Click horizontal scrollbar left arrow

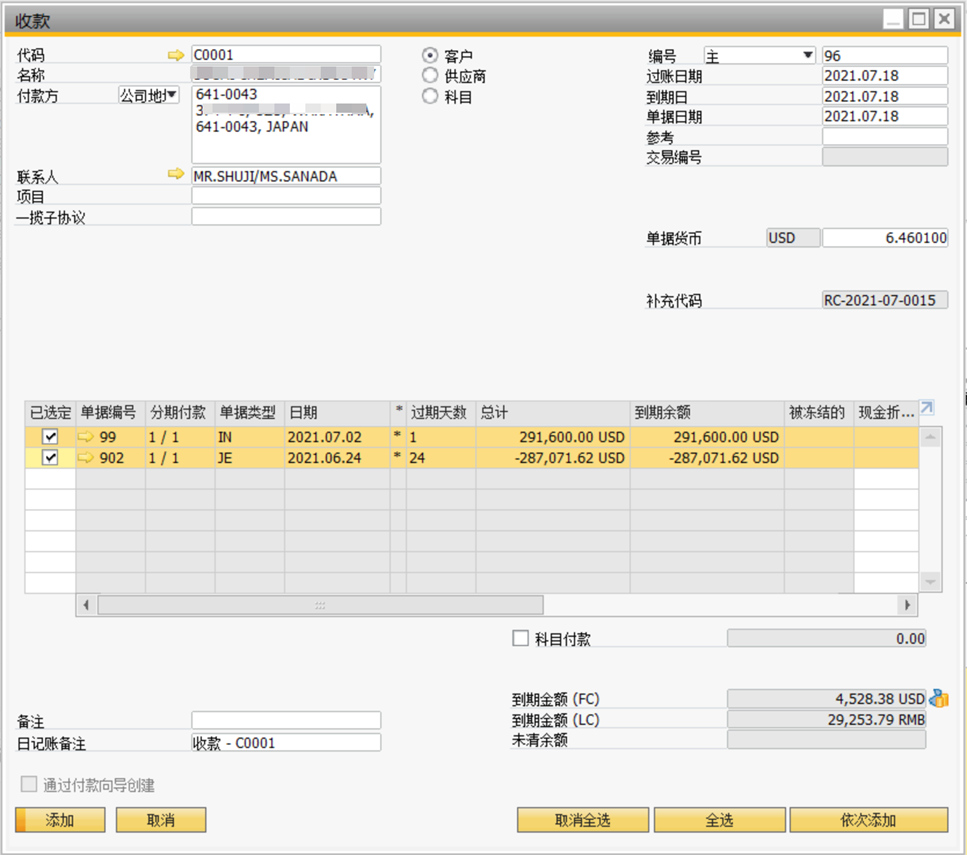pos(86,605)
